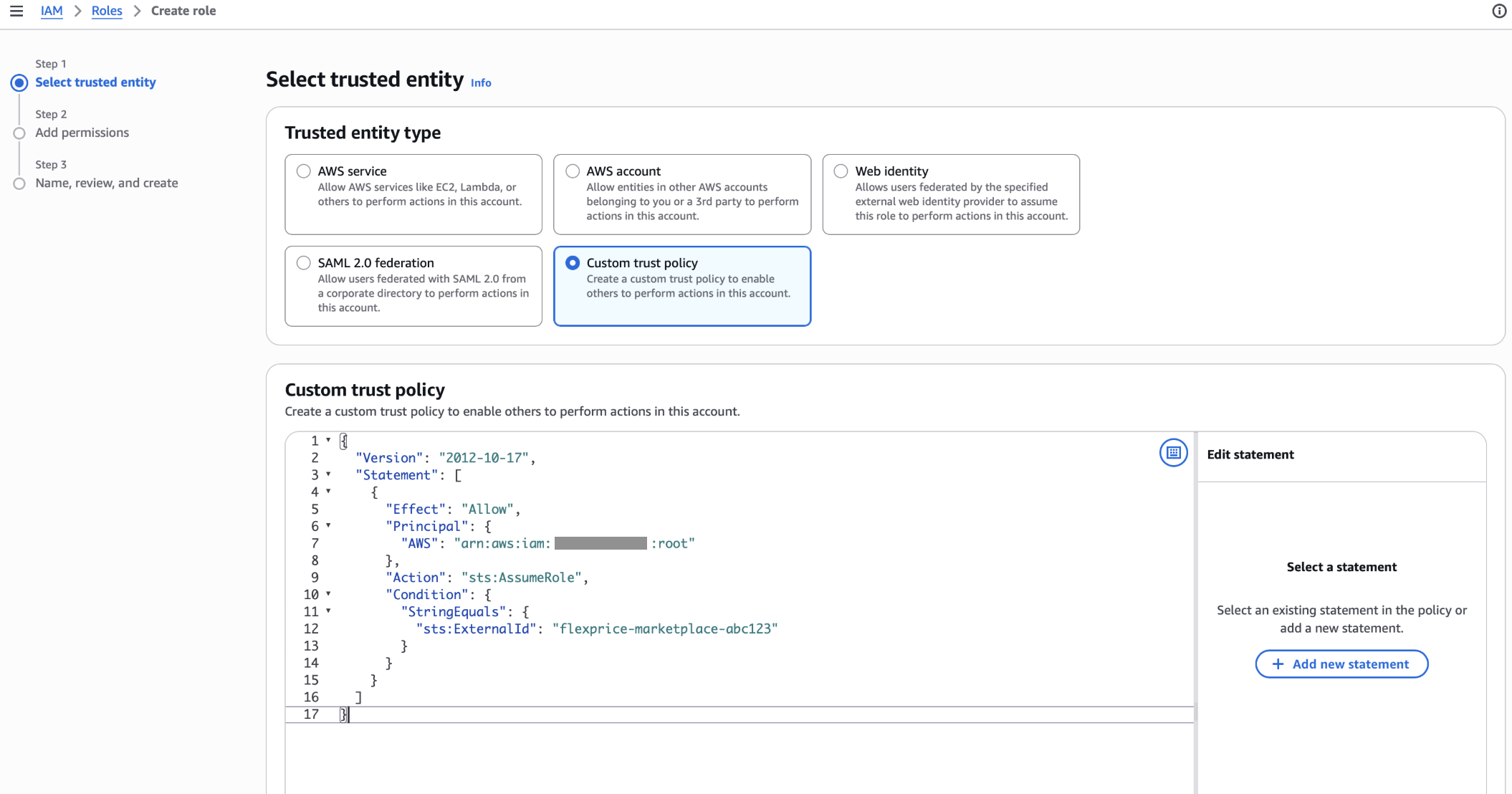1512x794 pixels.
Task: Select the AWS account radio button
Action: point(573,171)
